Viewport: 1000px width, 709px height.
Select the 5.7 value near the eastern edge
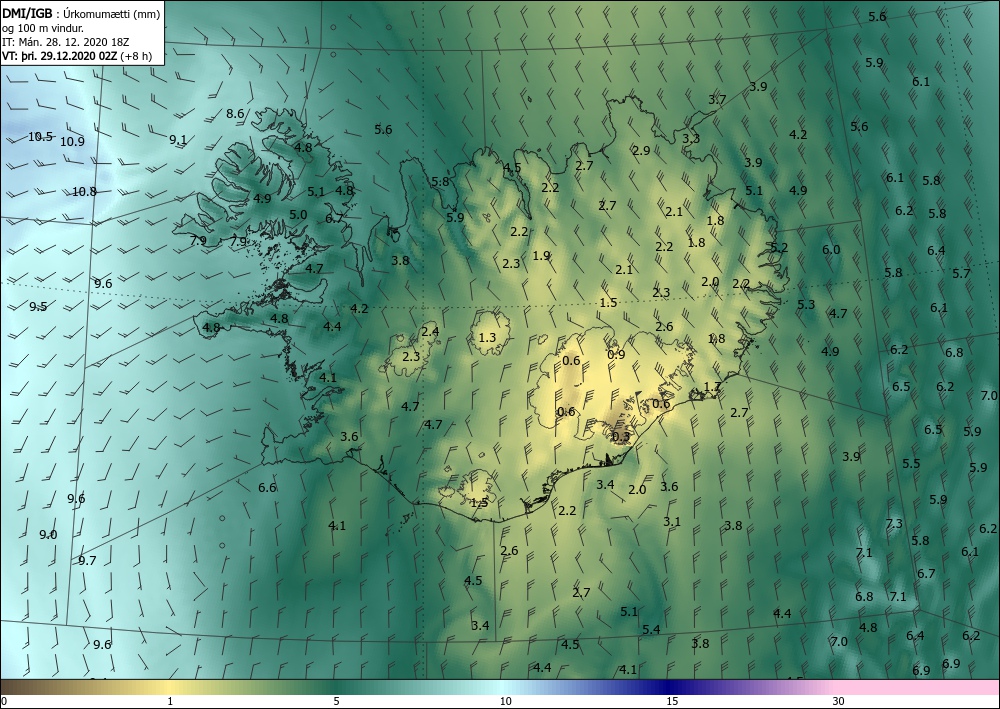pos(961,274)
